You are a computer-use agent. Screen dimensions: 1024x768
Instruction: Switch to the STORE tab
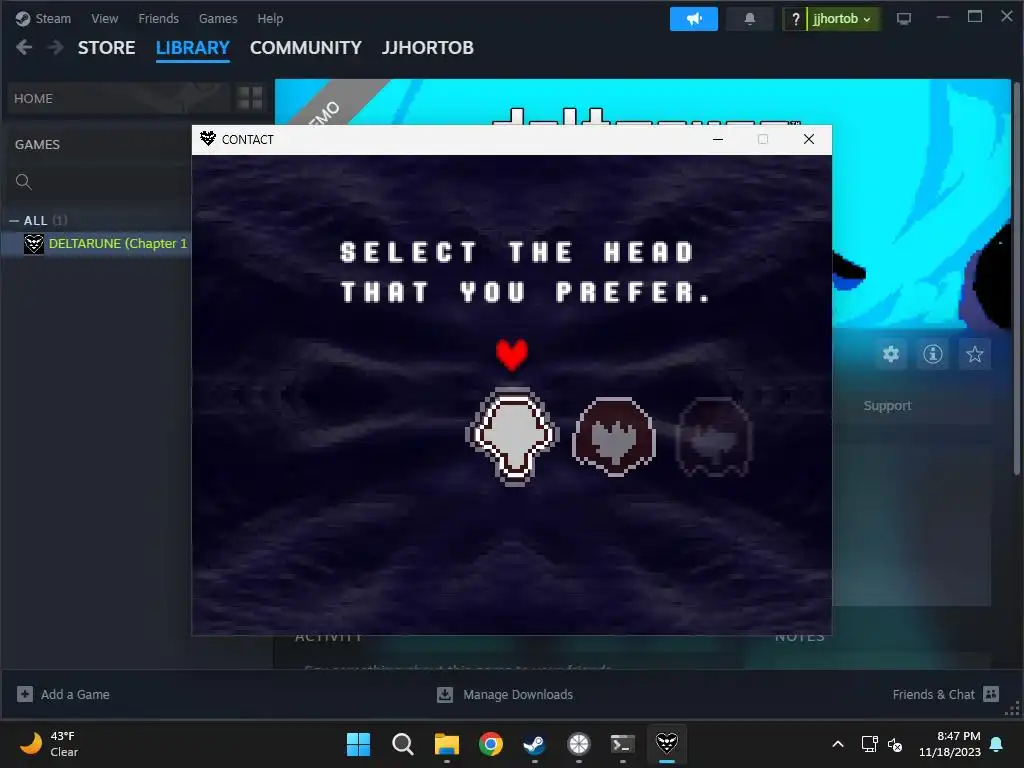pyautogui.click(x=106, y=48)
